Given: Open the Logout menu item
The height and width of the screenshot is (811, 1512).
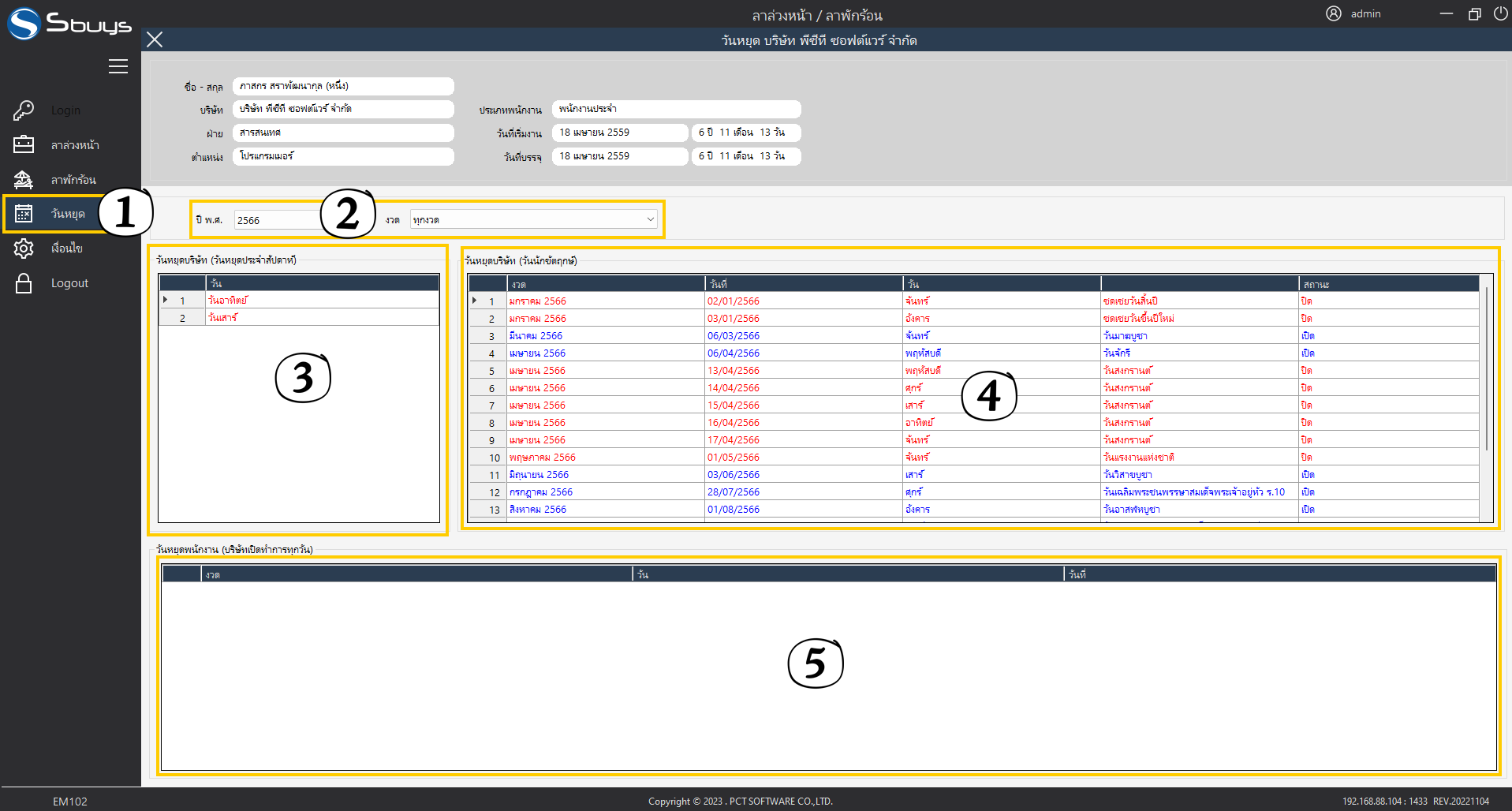Looking at the screenshot, I should pyautogui.click(x=69, y=283).
